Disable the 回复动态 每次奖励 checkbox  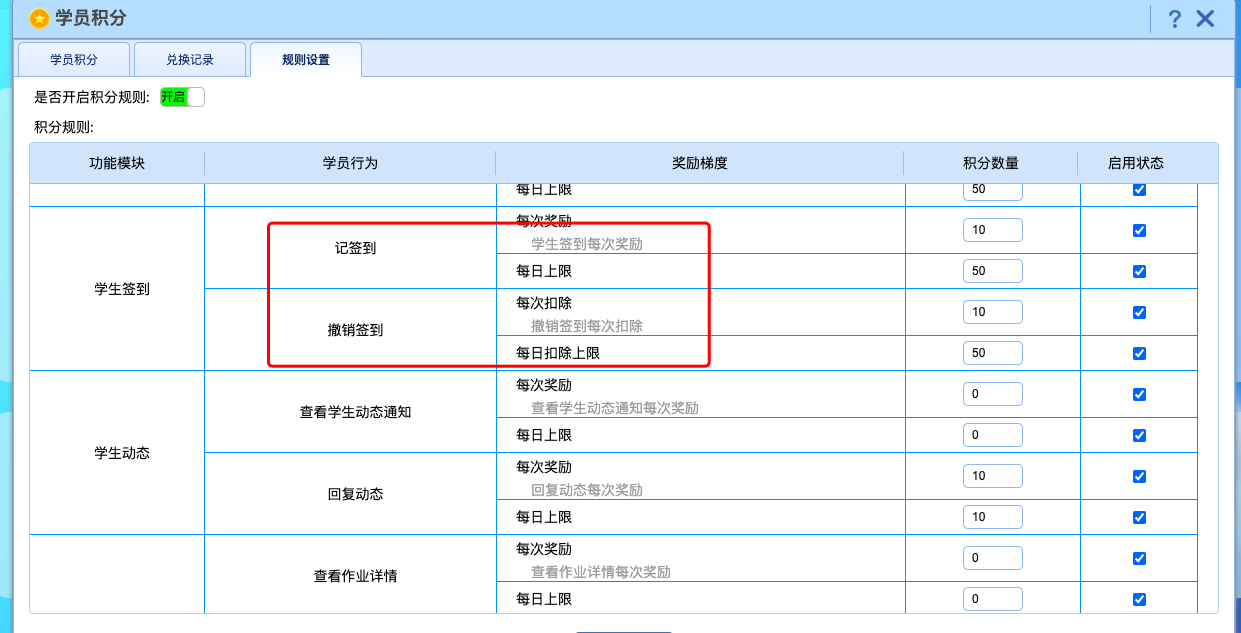pos(1139,476)
